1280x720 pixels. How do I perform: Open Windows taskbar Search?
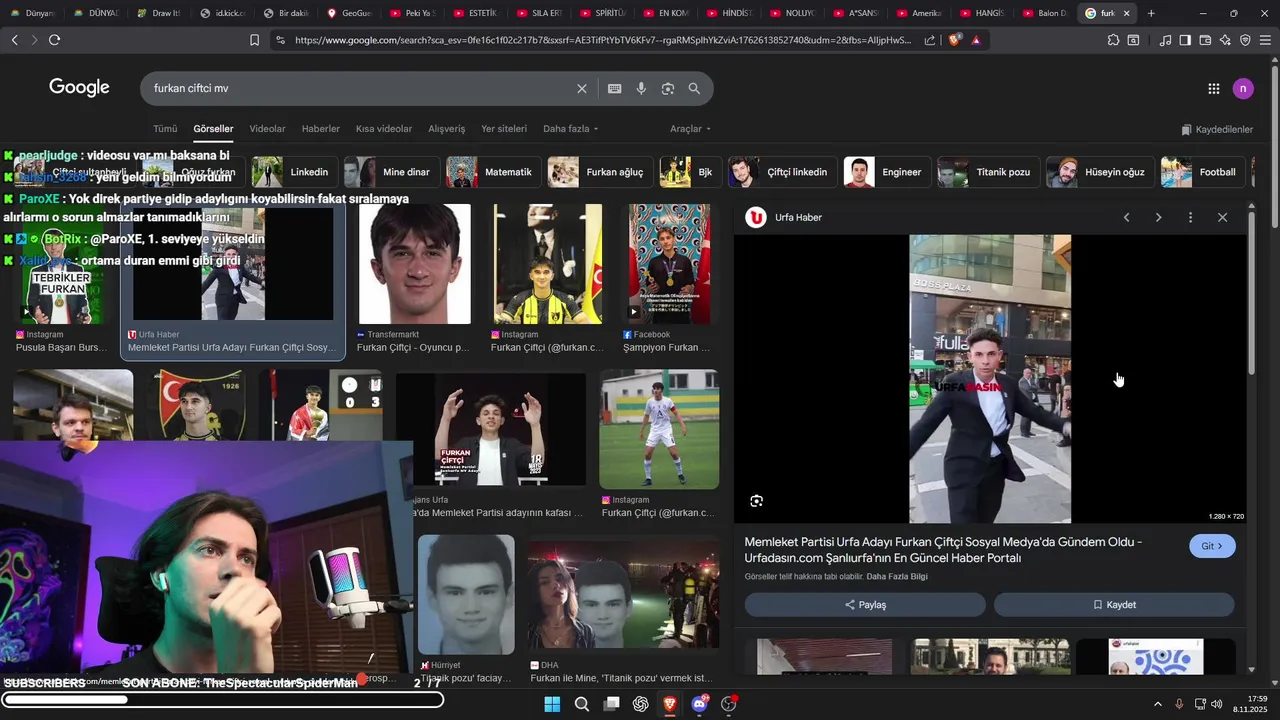tap(582, 704)
